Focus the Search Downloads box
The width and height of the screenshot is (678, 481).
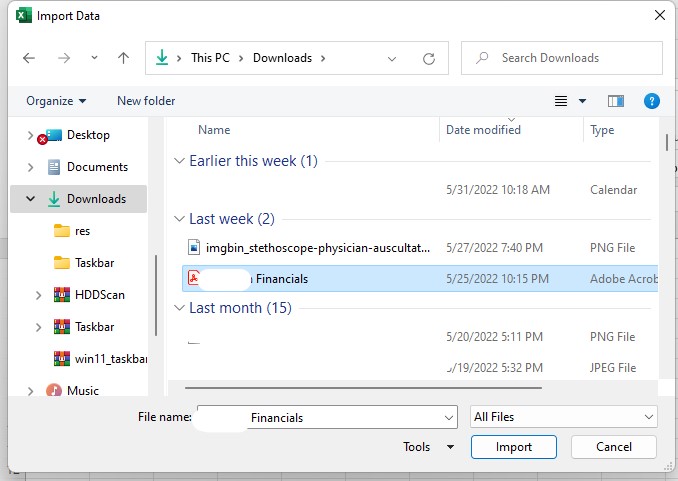562,58
